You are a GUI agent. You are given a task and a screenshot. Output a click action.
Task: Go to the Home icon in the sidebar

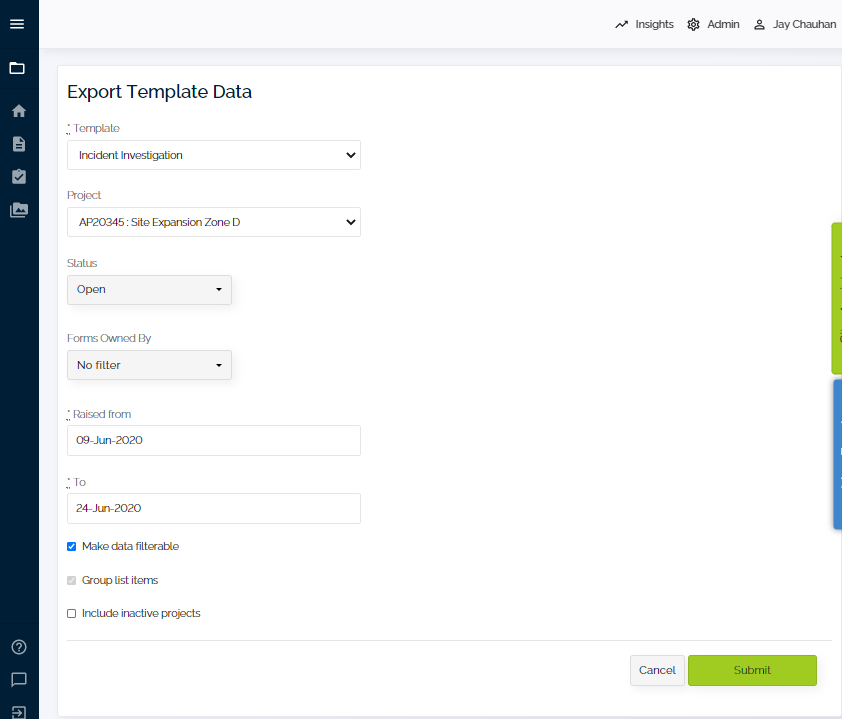(19, 111)
